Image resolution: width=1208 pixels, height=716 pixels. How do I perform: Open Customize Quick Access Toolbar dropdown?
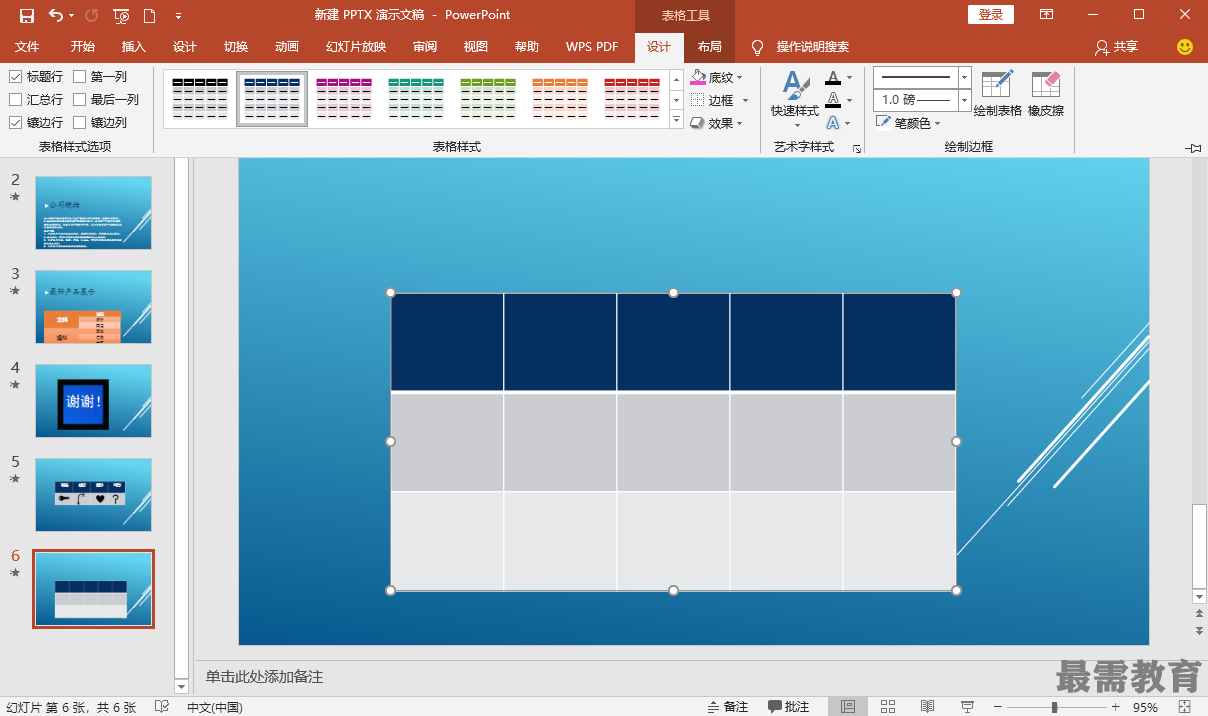[178, 15]
